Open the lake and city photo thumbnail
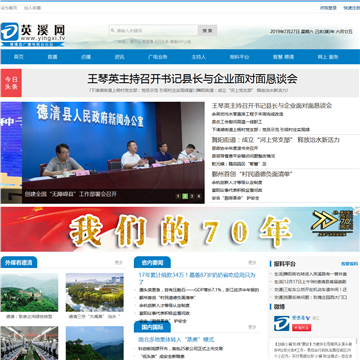The width and height of the screenshot is (360, 360). coord(95,293)
